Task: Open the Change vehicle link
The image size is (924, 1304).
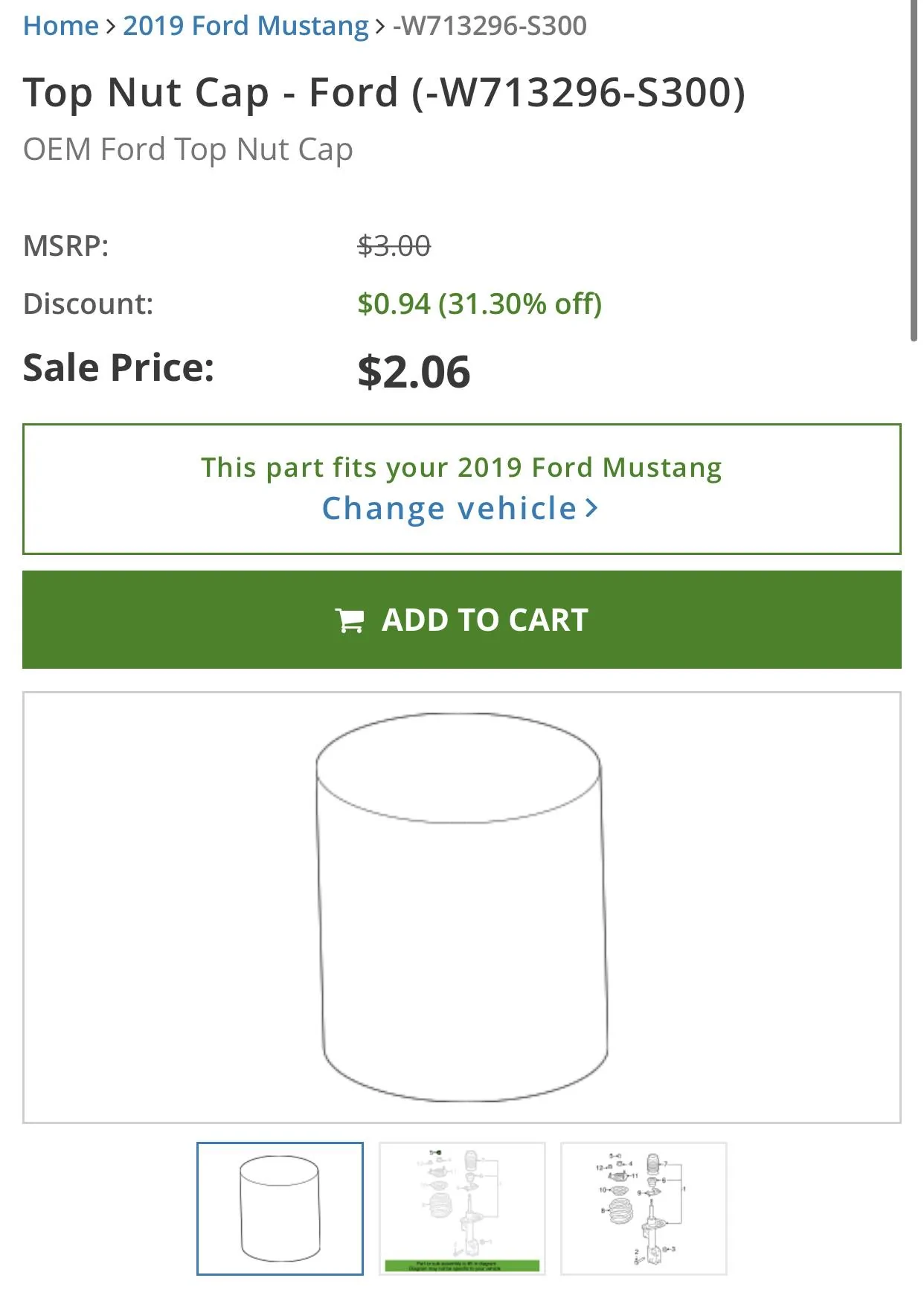Action: click(449, 509)
